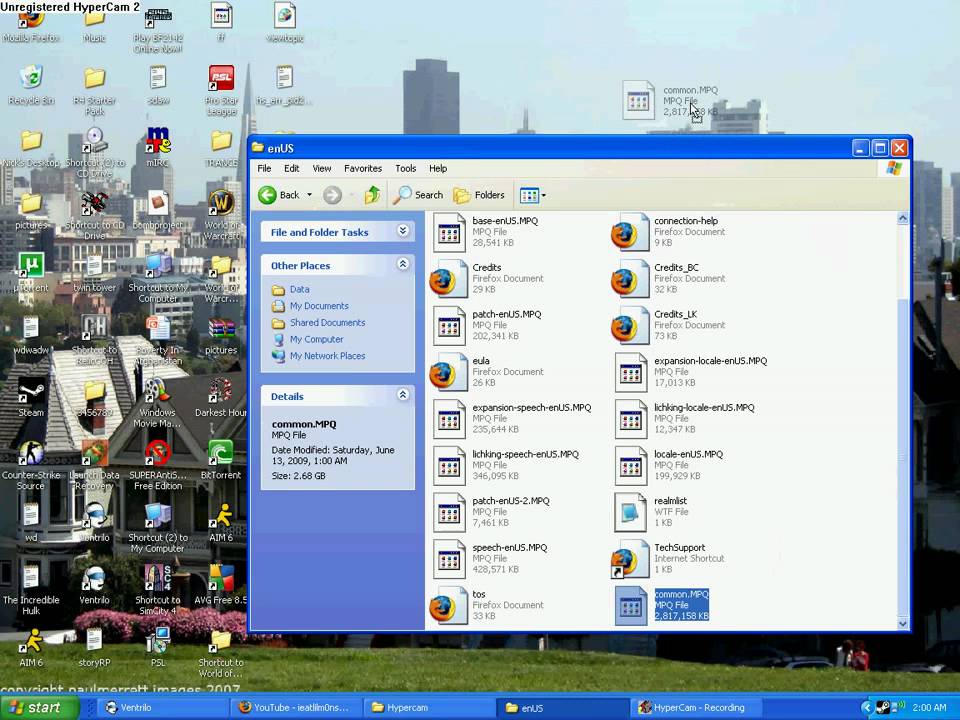Image resolution: width=960 pixels, height=720 pixels.
Task: Select highlighted common.MPQ file icon in enUS window
Action: 631,605
